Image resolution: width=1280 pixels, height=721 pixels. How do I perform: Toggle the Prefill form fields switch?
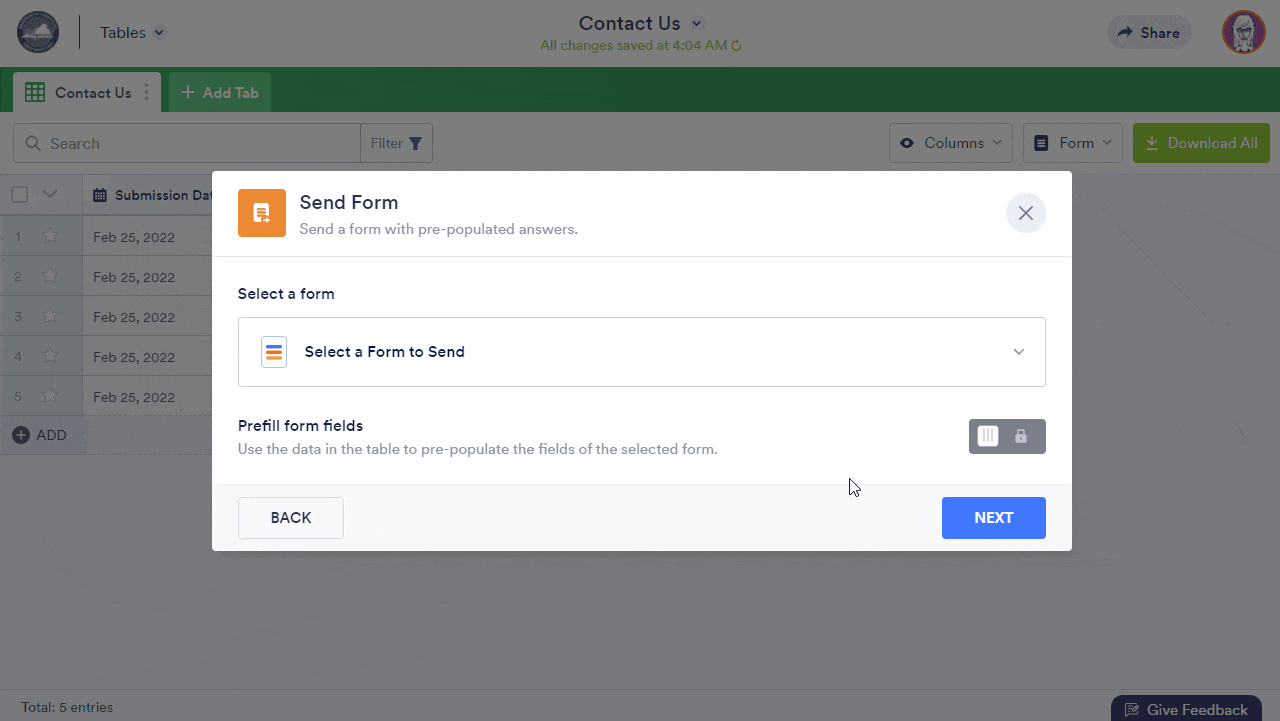(x=1006, y=436)
